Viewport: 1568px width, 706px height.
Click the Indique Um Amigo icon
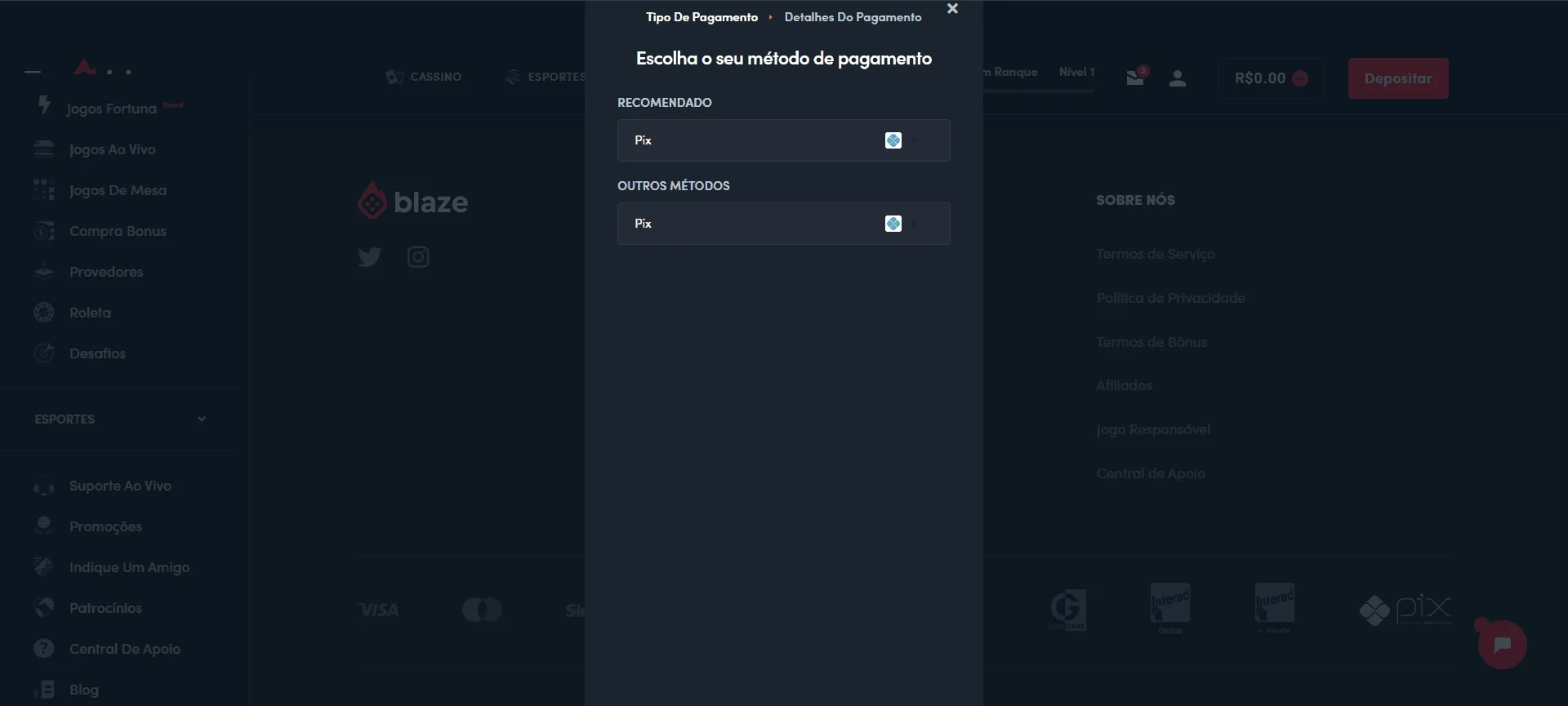click(x=44, y=566)
